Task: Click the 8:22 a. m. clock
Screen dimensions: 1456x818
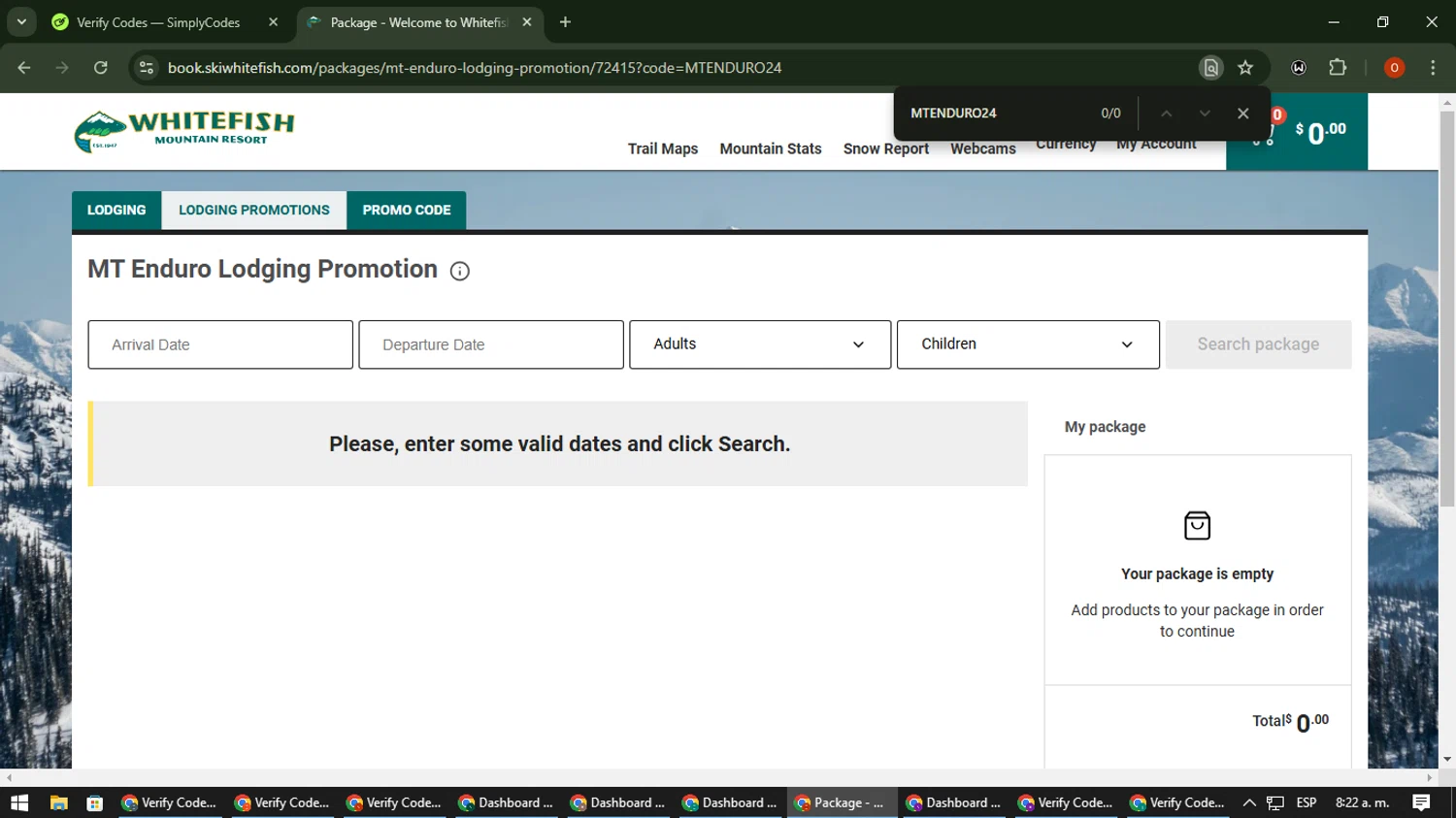Action: point(1362,802)
